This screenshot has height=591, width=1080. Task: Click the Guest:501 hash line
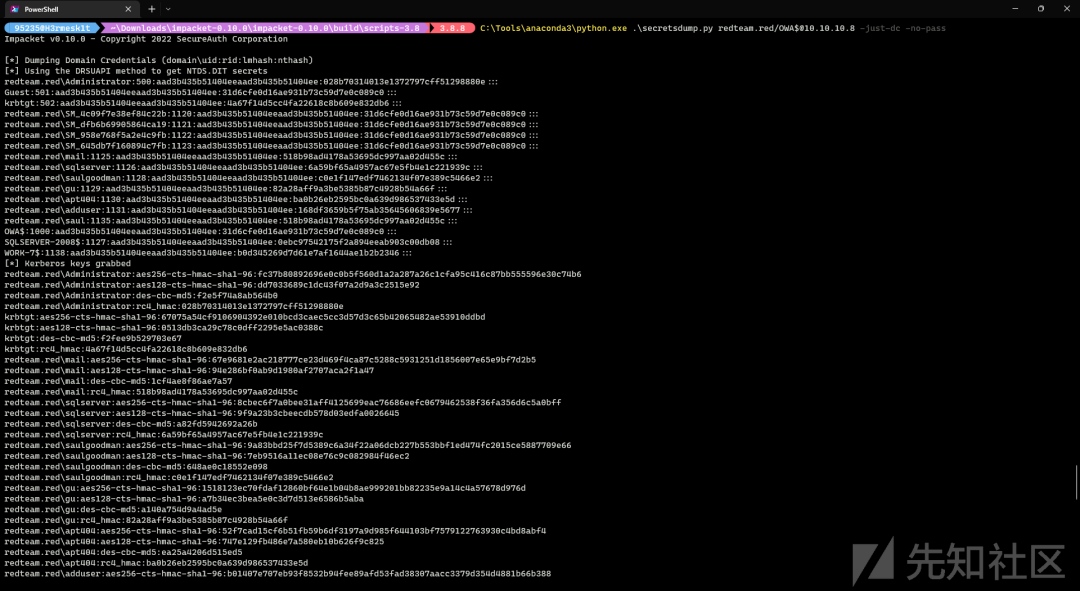(200, 92)
